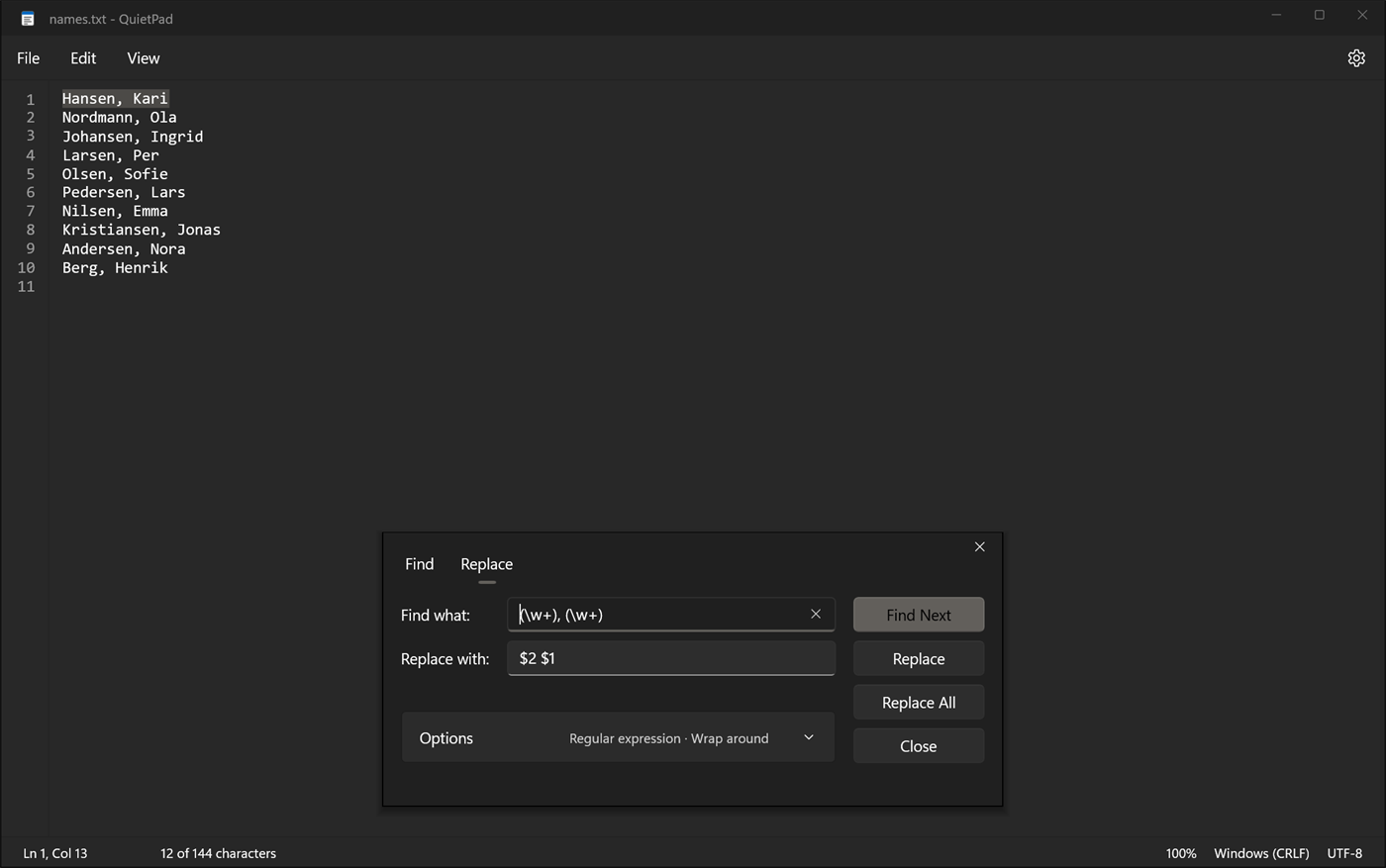The width and height of the screenshot is (1386, 868).
Task: Click the line 'Berg, Henrik'
Action: point(115,268)
